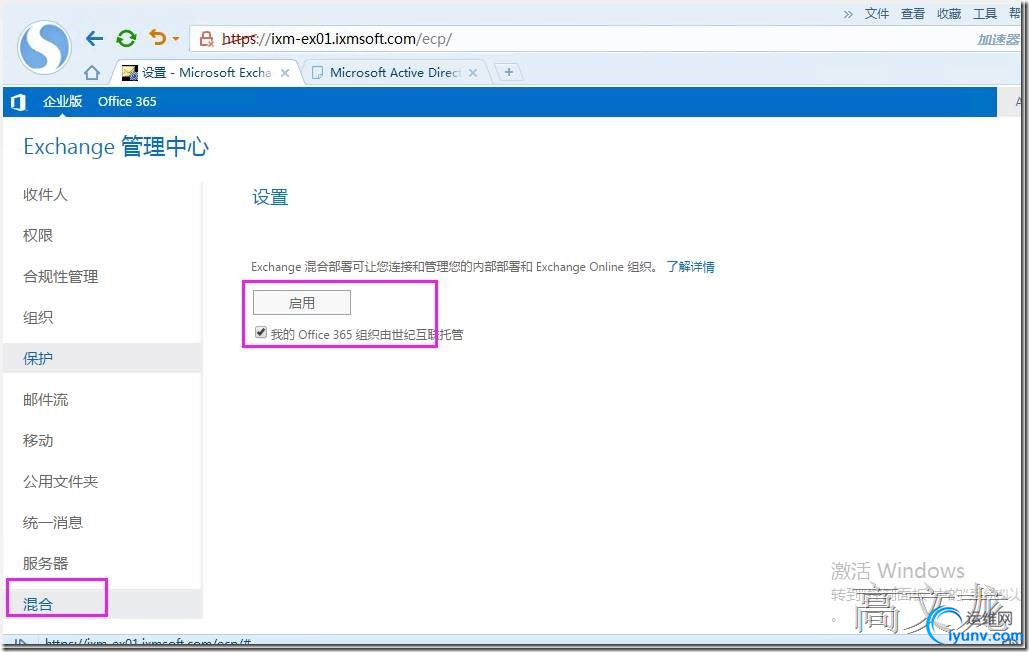1029x652 pixels.
Task: Open the 收藏 menu
Action: (949, 14)
